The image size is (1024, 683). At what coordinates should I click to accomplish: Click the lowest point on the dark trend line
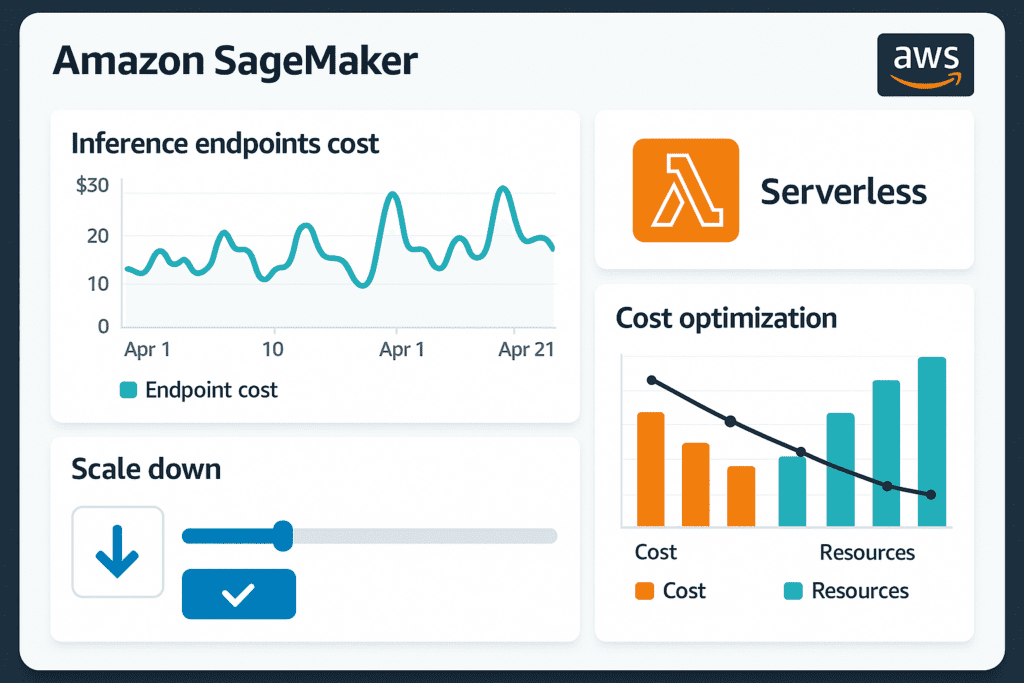[x=931, y=495]
